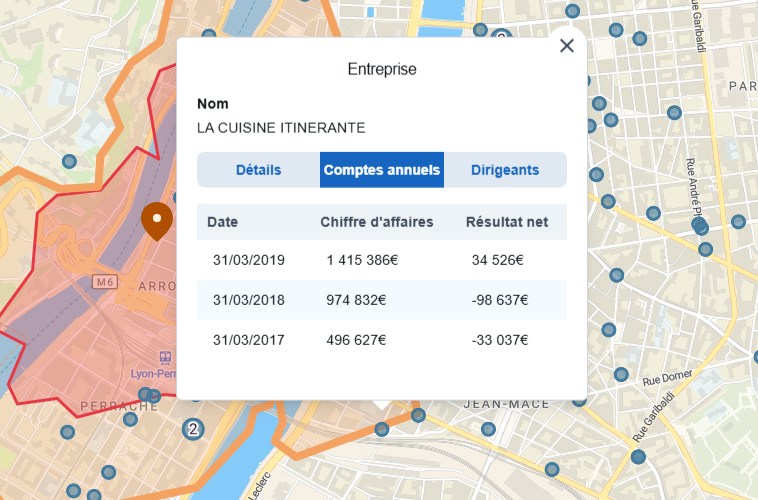The height and width of the screenshot is (500, 758).
Task: Open the Dirigeants tab
Action: coord(505,170)
